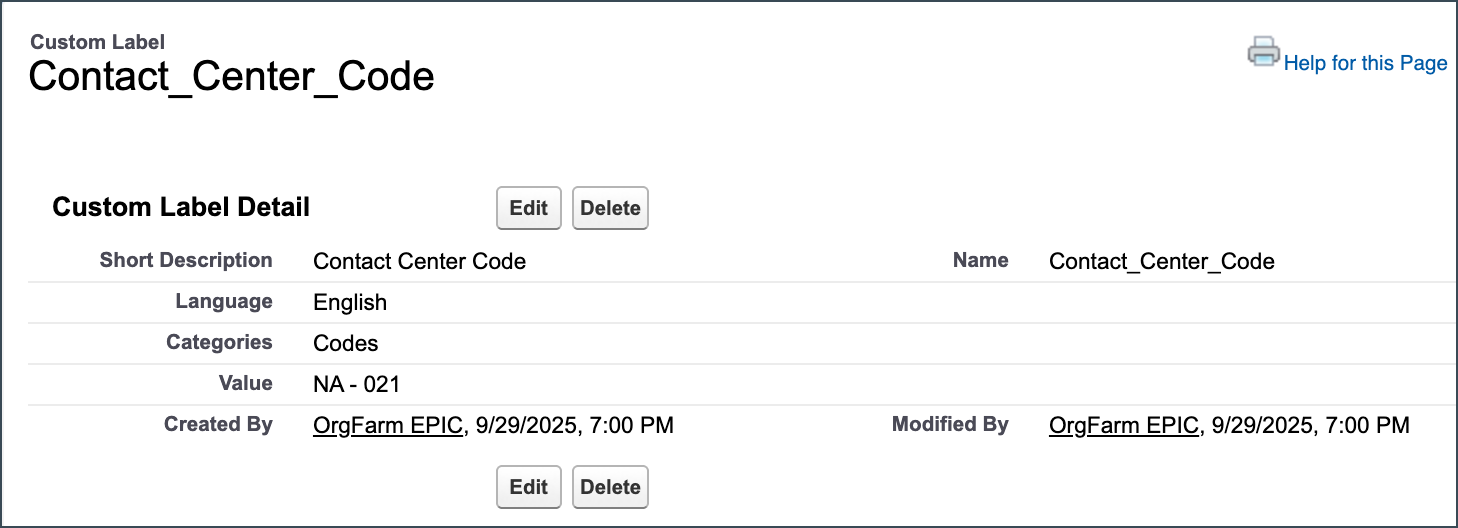Select the Custom Label Detail section heading
Screen dimensions: 1458x528
[x=181, y=207]
